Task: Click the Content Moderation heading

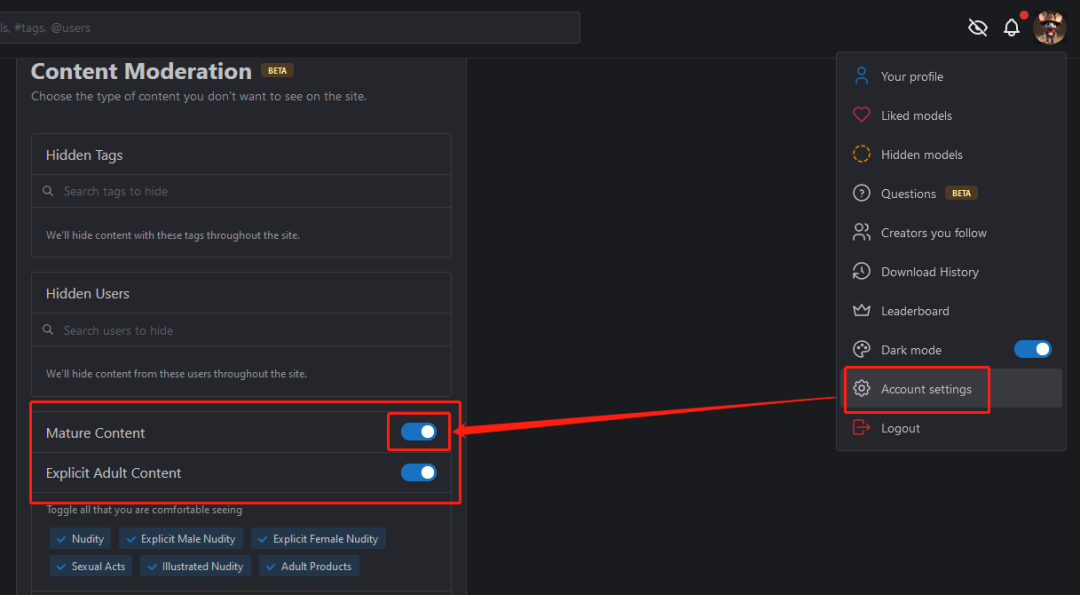Action: 141,71
